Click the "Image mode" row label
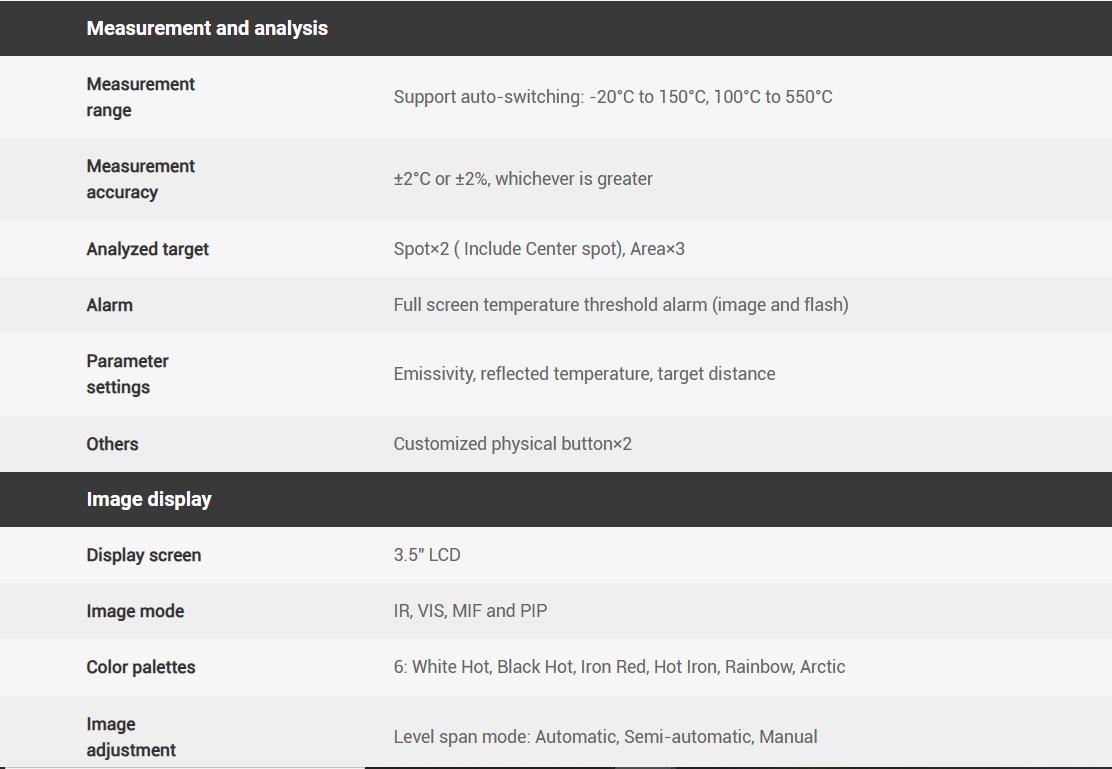 click(135, 611)
